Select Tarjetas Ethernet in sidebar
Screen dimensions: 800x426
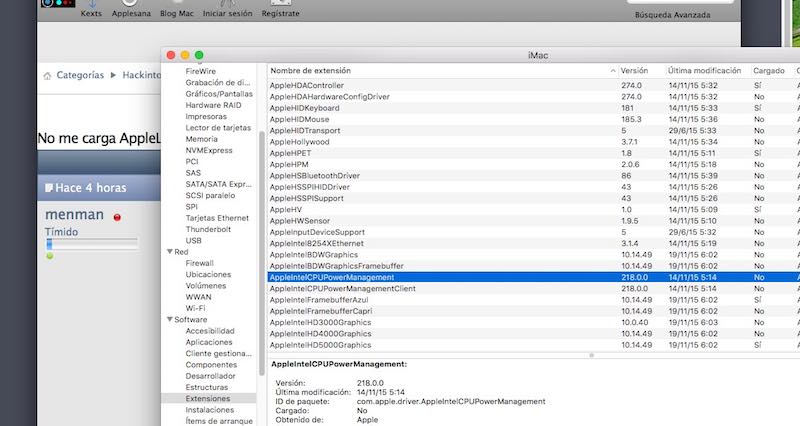[x=217, y=218]
